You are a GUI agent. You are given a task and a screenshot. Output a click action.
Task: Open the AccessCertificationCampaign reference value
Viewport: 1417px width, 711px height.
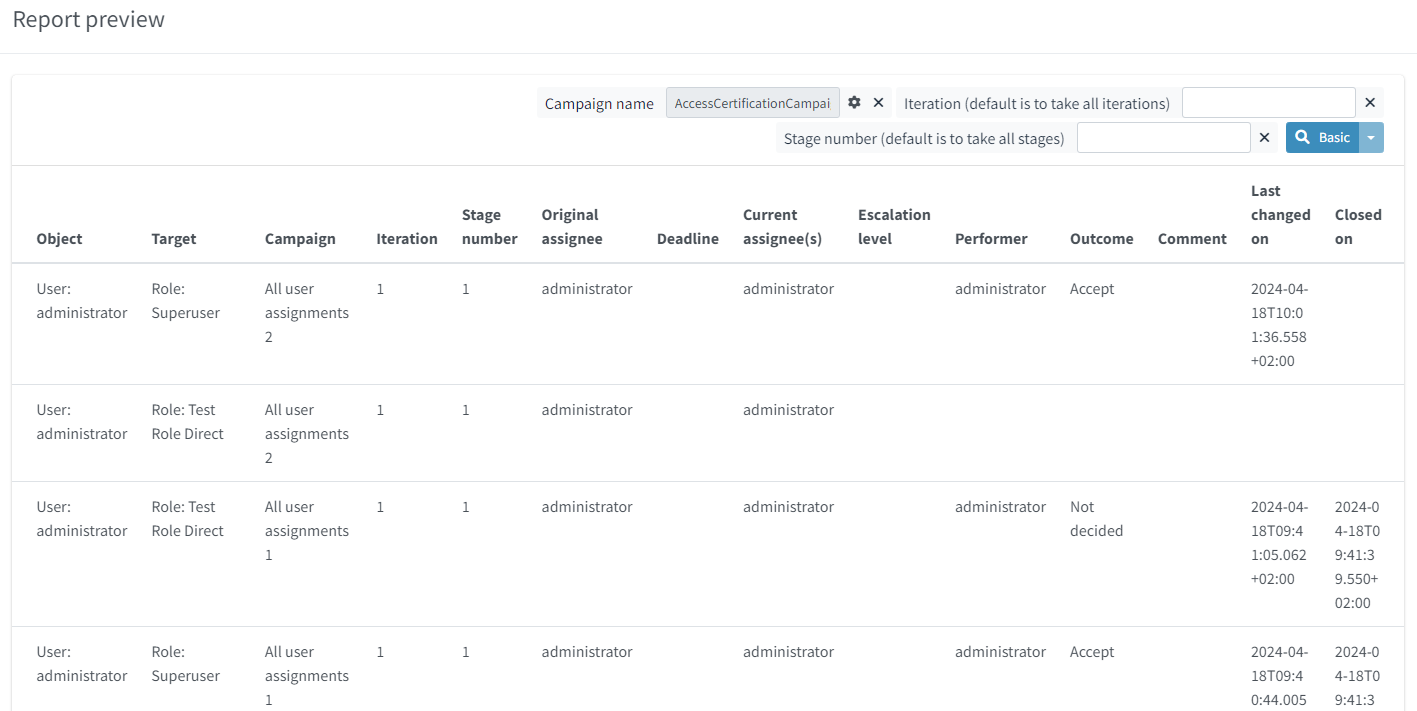coord(752,103)
